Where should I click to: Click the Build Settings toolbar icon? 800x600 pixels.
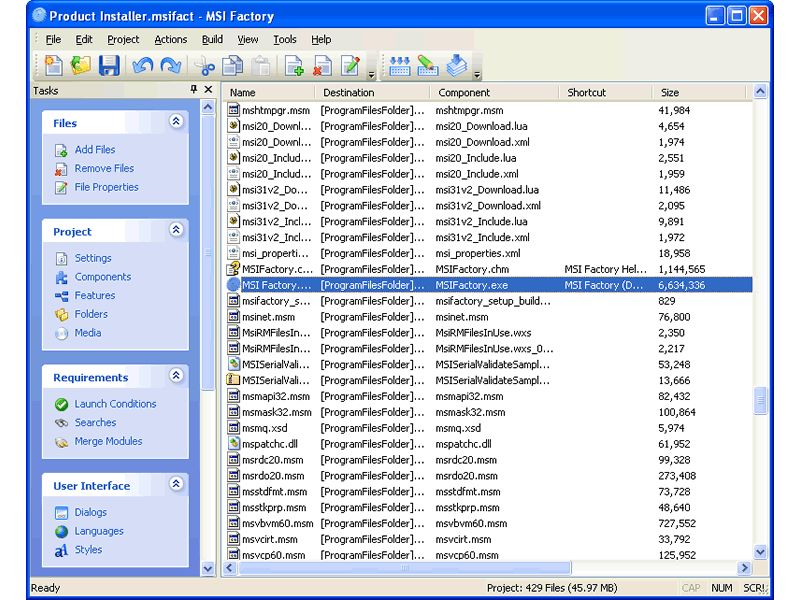click(399, 66)
